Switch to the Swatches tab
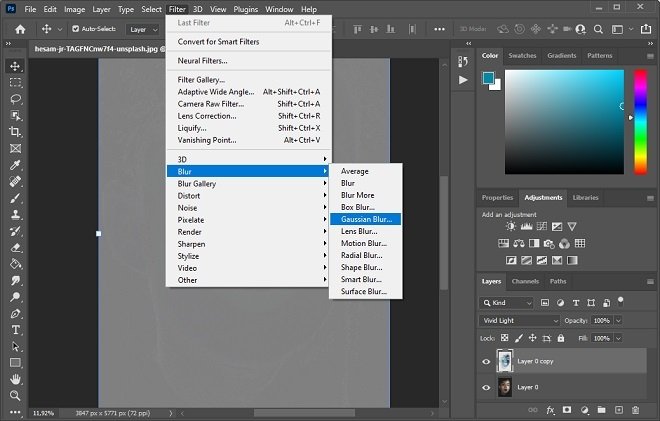This screenshot has width=660, height=421. click(522, 56)
